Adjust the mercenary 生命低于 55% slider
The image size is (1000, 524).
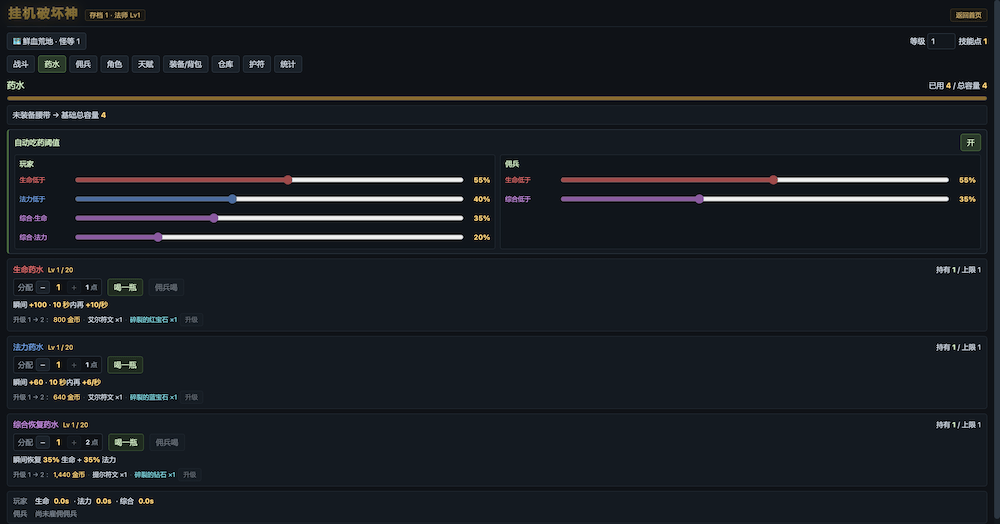(x=754, y=180)
